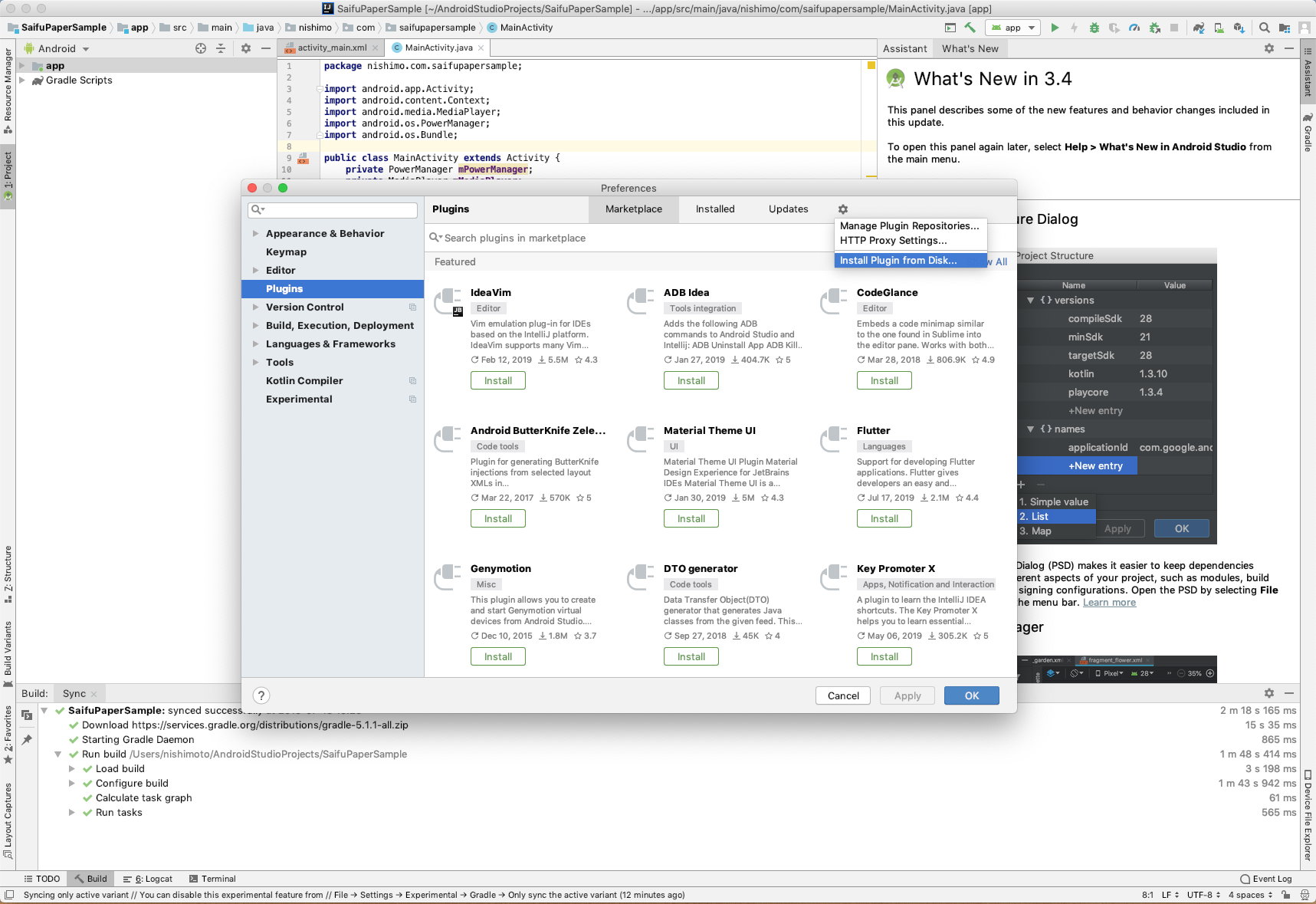The image size is (1316, 904).
Task: Click the Flutter plugin icon
Action: (x=834, y=439)
